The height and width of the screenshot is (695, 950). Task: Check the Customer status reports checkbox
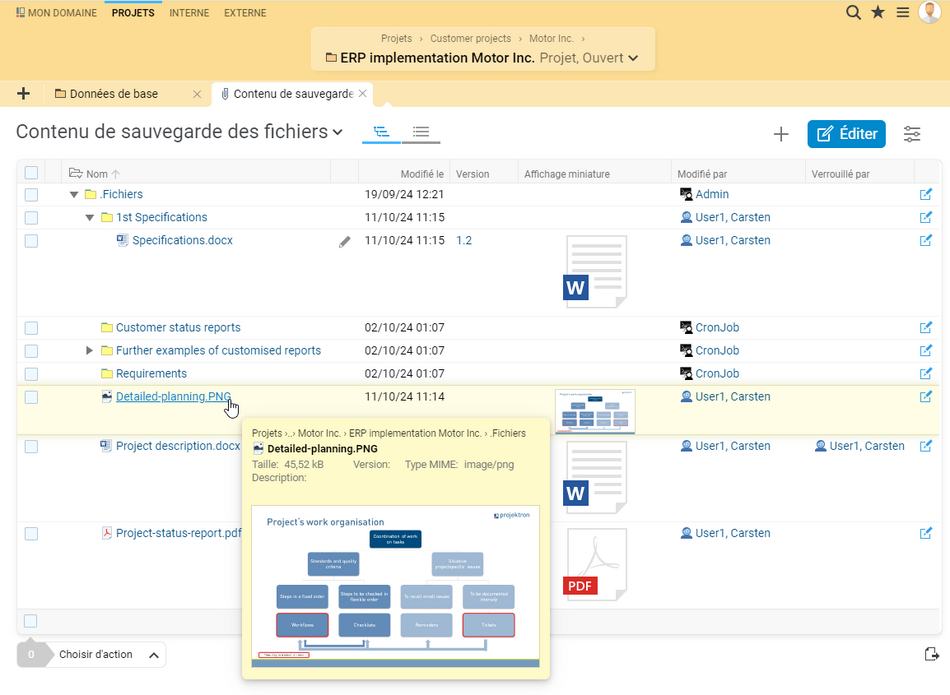coord(31,328)
